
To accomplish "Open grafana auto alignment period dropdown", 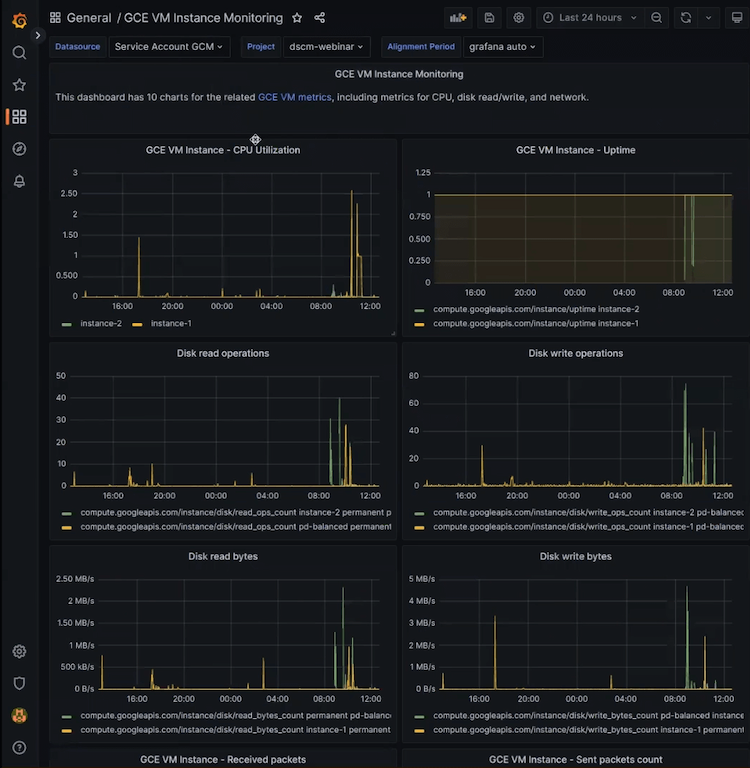I will (503, 47).
